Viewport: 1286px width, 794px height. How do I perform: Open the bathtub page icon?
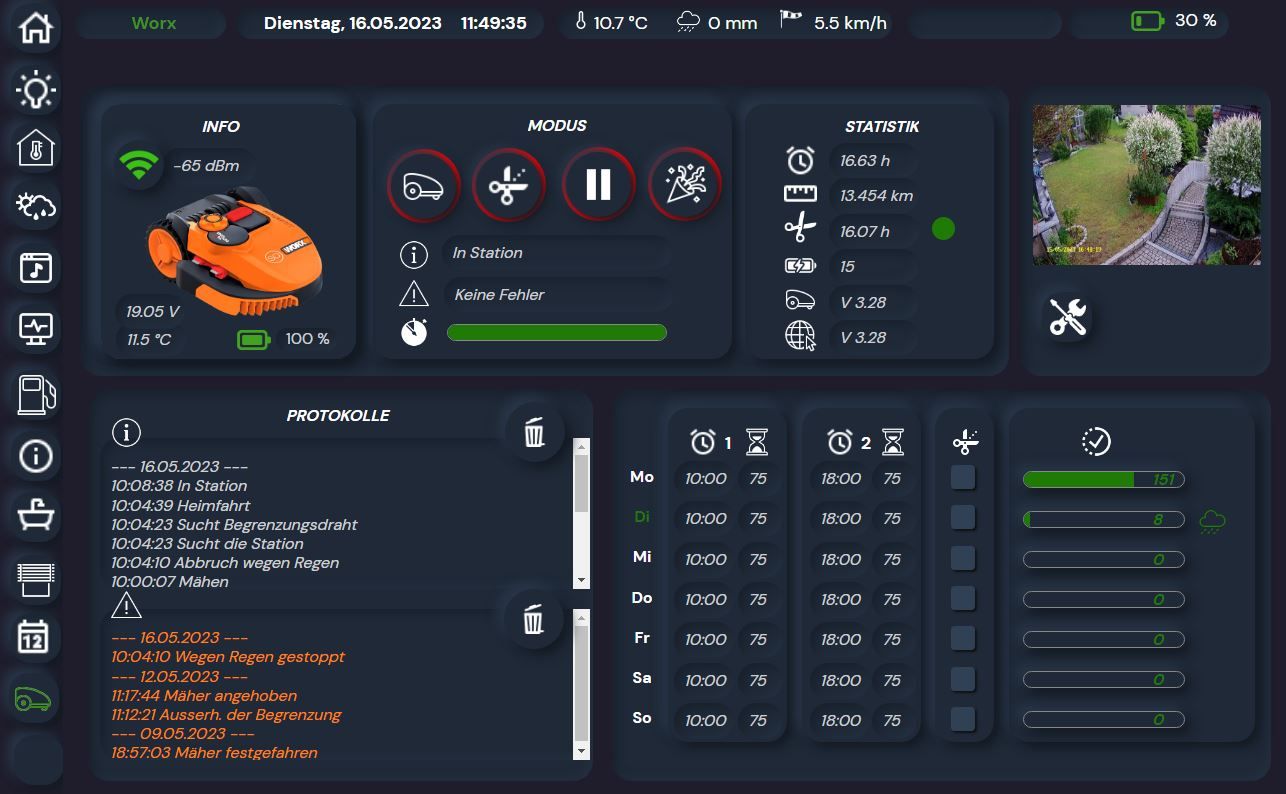tap(36, 516)
